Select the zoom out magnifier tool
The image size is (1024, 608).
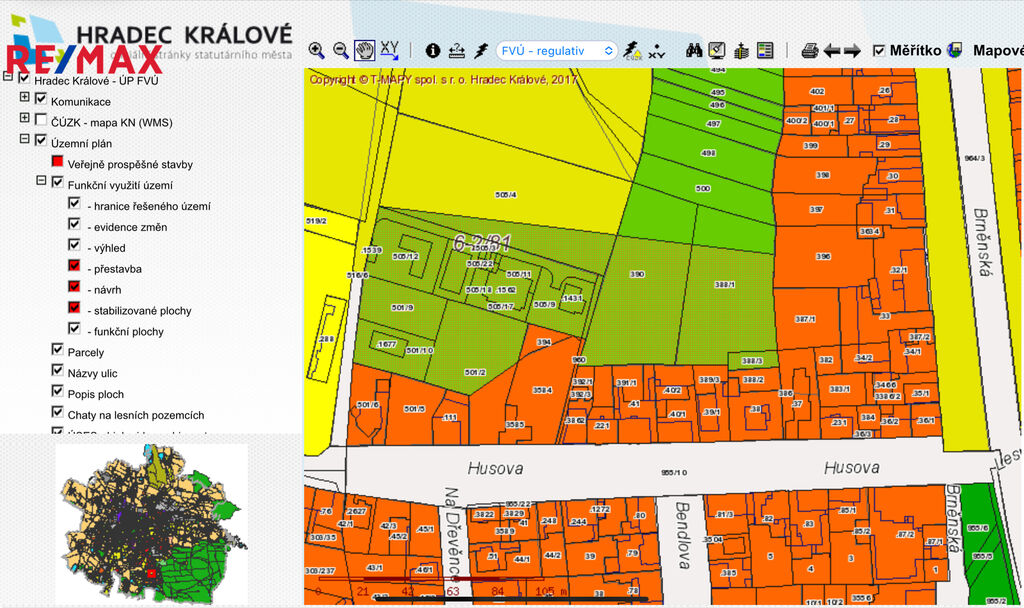coord(341,50)
